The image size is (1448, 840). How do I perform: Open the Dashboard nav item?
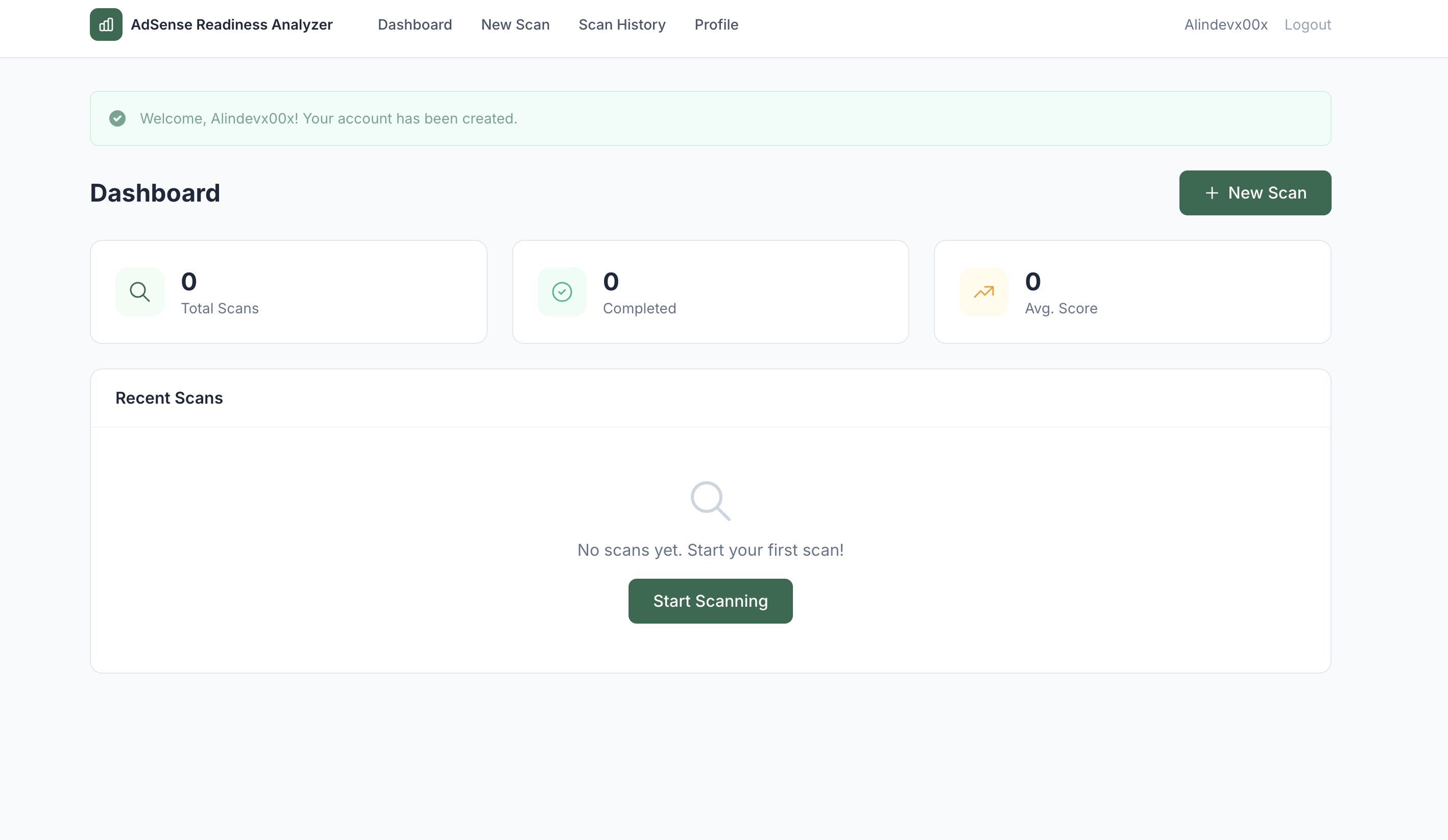coord(414,24)
